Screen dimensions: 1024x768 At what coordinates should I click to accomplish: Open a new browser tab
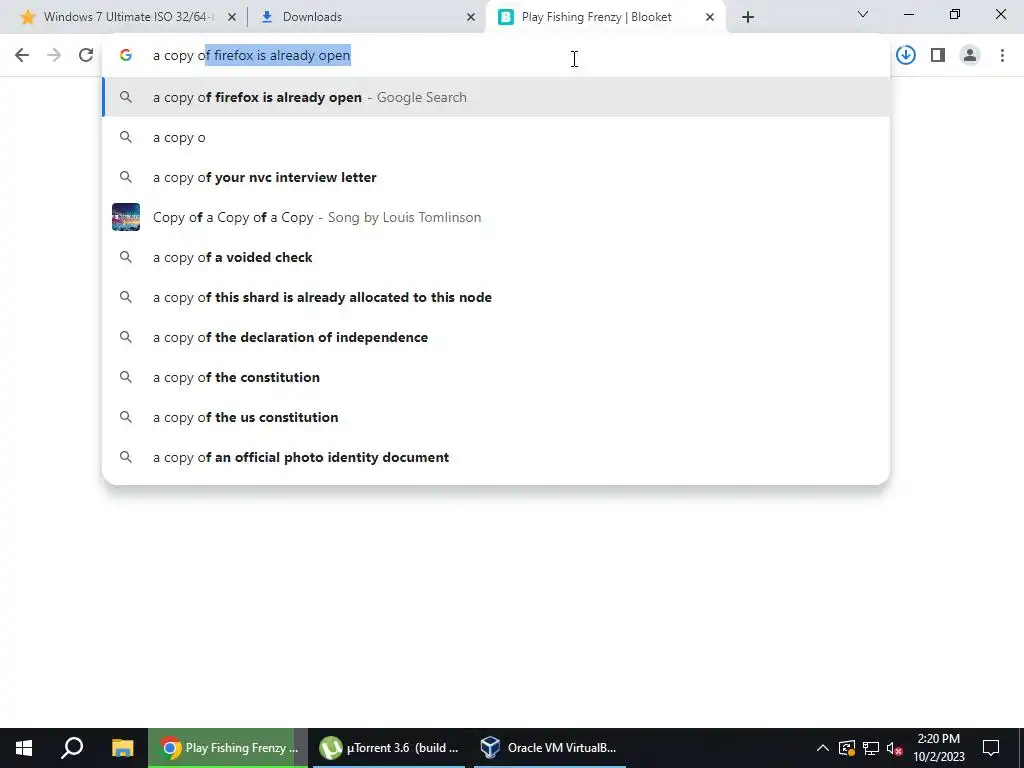[x=748, y=17]
